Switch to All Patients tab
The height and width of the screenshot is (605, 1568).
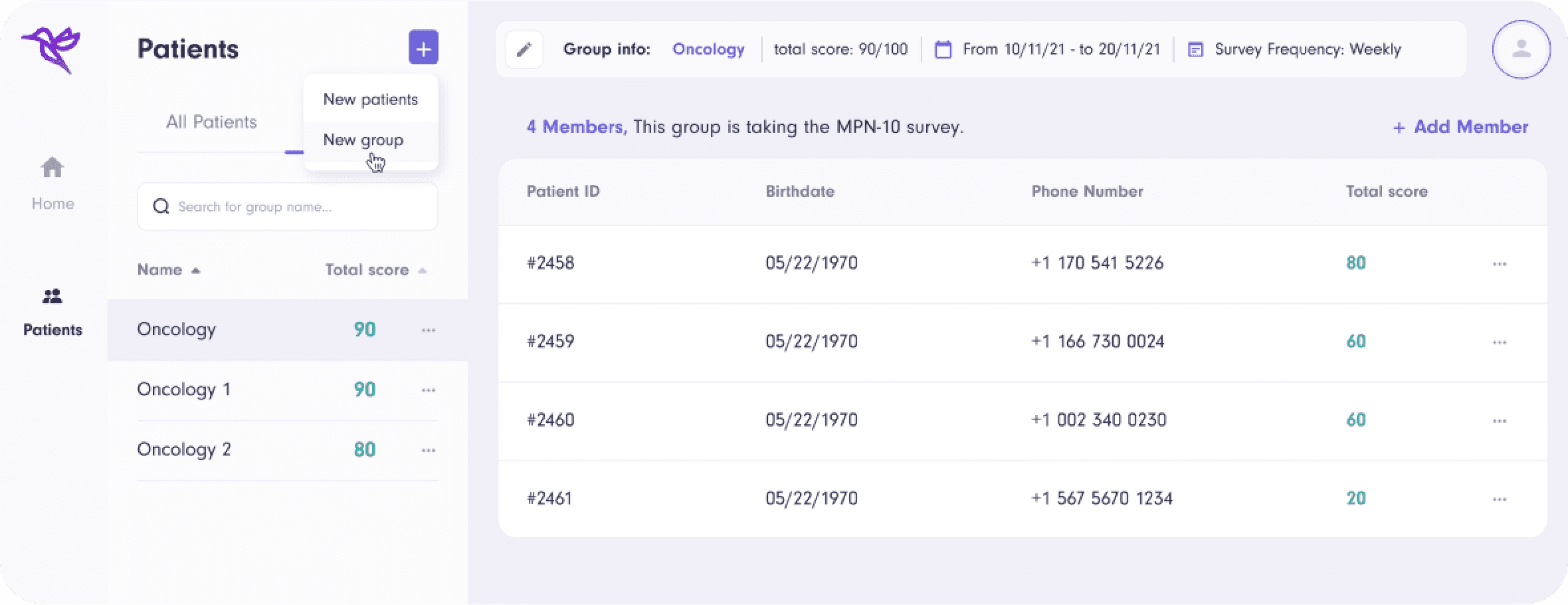click(211, 122)
